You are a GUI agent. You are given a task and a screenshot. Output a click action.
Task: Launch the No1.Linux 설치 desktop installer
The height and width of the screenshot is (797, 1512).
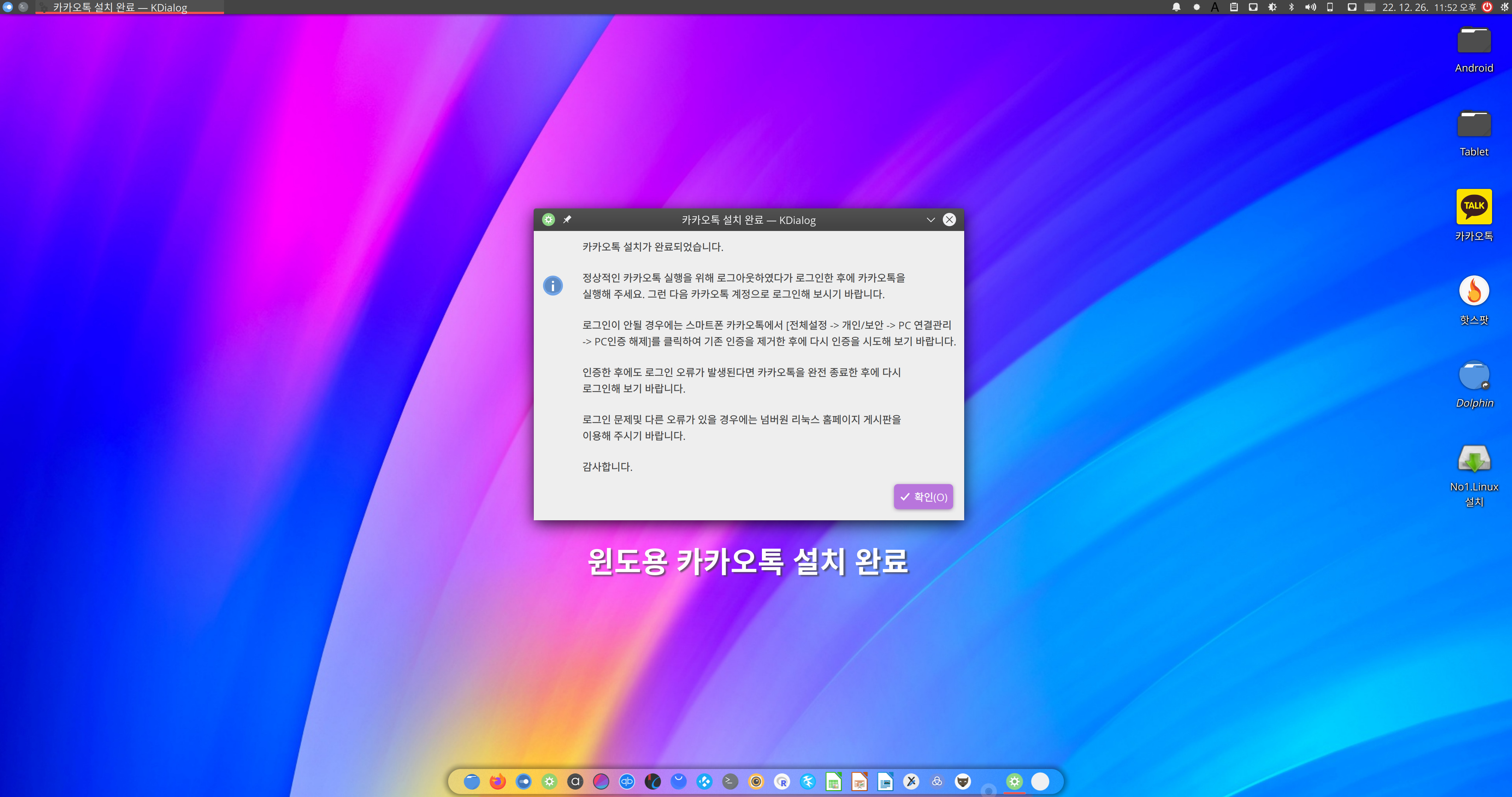[x=1474, y=475]
